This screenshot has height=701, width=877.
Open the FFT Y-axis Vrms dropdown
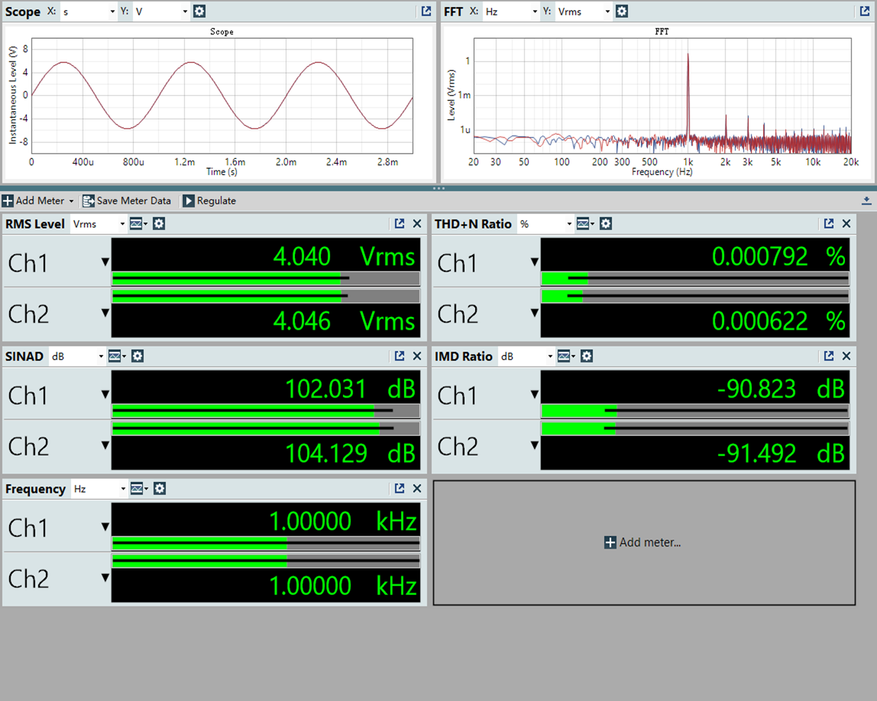point(583,11)
